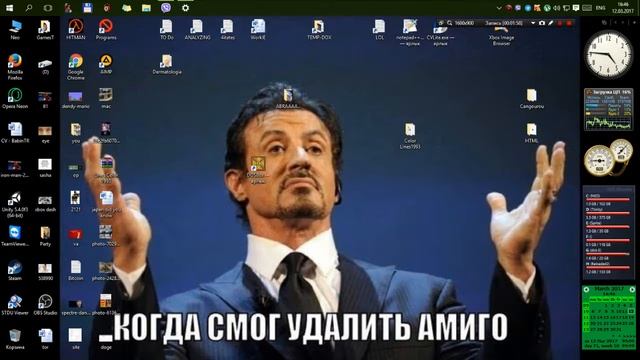Open the eye image thumbnail
Image resolution: width=640 pixels, height=360 pixels.
point(45,134)
